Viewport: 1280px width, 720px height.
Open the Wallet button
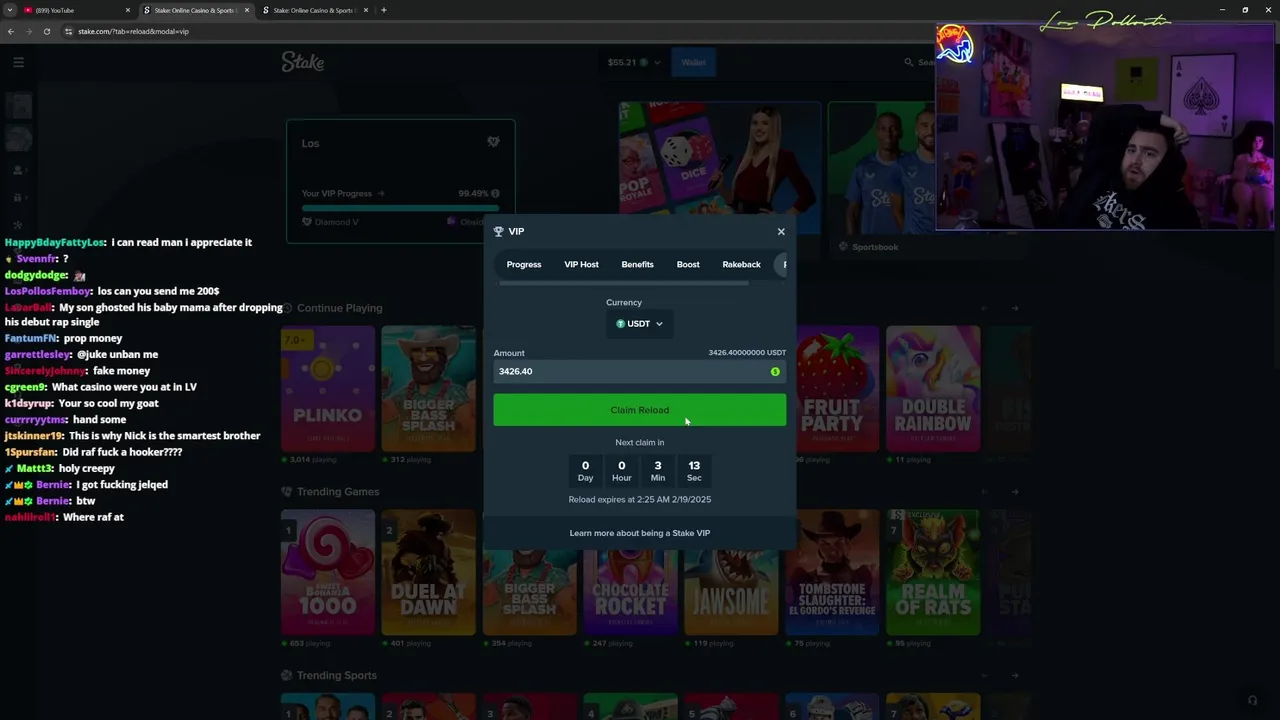point(693,62)
